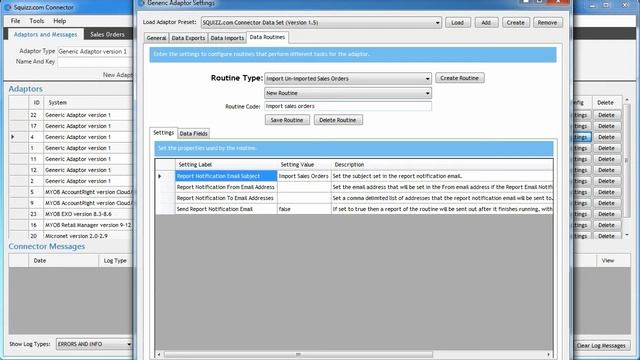Screen dimensions: 640x360
Task: Expand the Load Adaptor Preset dropdown
Action: point(437,22)
